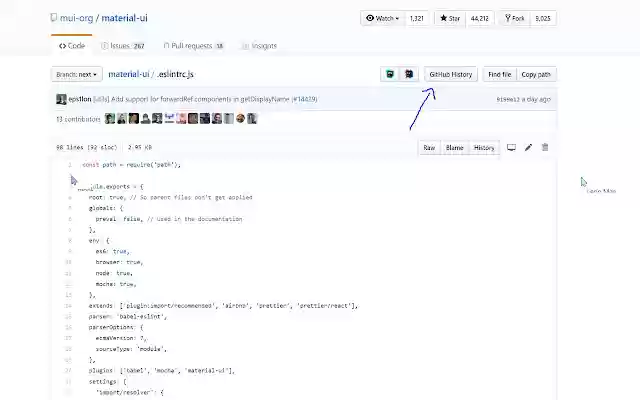640x400 pixels.
Task: Switch to the Code tab
Action: [72, 46]
